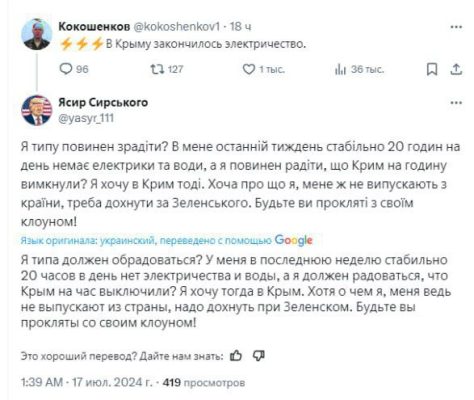Viewport: 474px width, 400px height.
Task: Retweet the Кокошенков post with 127 reposts
Action: tap(157, 69)
